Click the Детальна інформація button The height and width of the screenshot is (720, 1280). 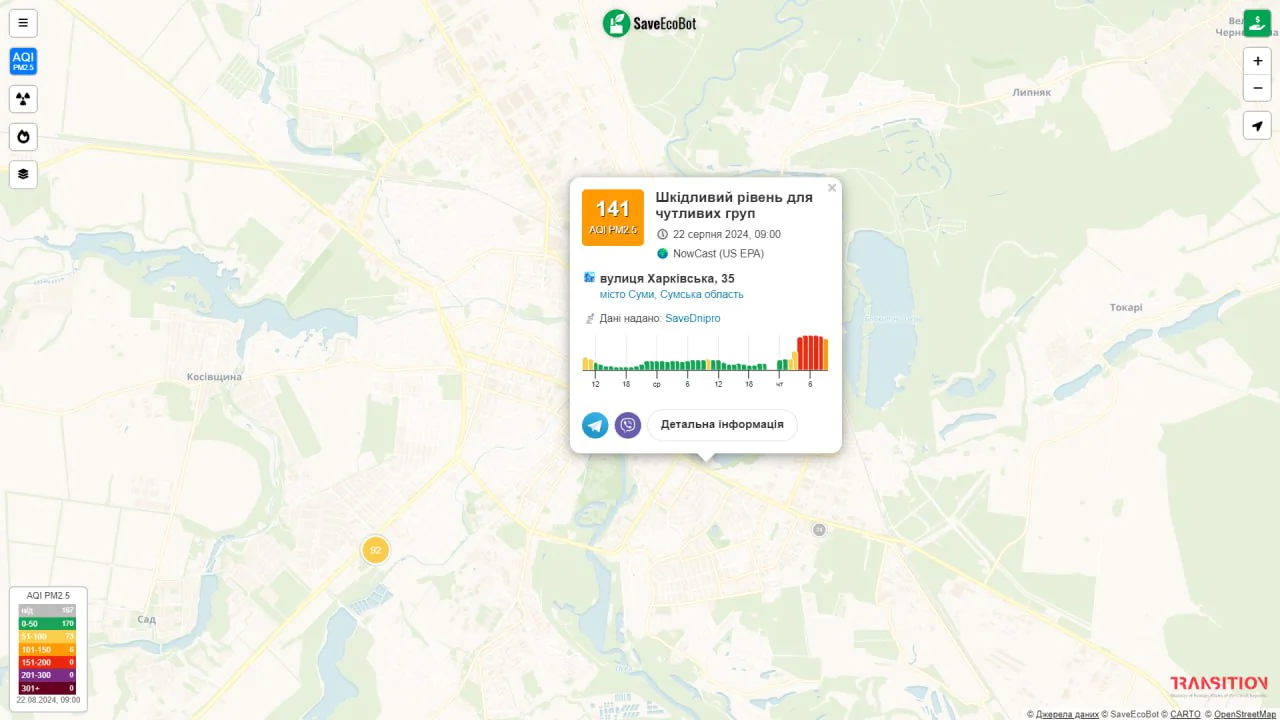coord(722,425)
